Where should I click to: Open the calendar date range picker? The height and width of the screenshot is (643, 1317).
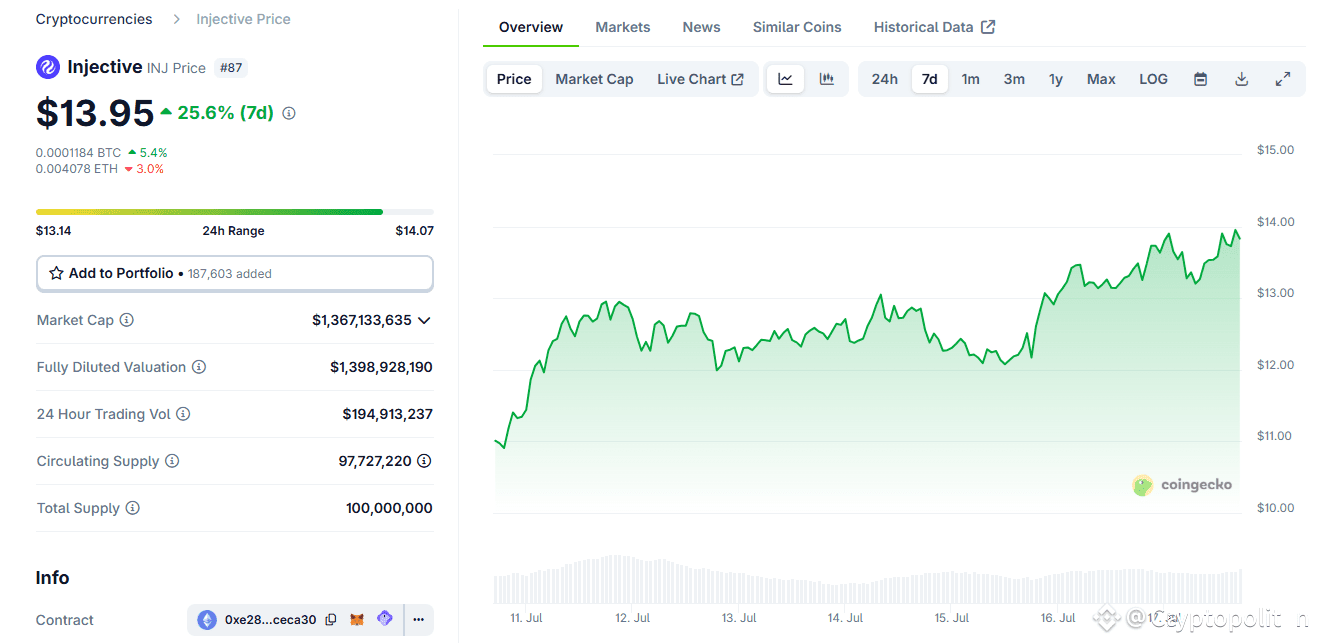point(1201,79)
